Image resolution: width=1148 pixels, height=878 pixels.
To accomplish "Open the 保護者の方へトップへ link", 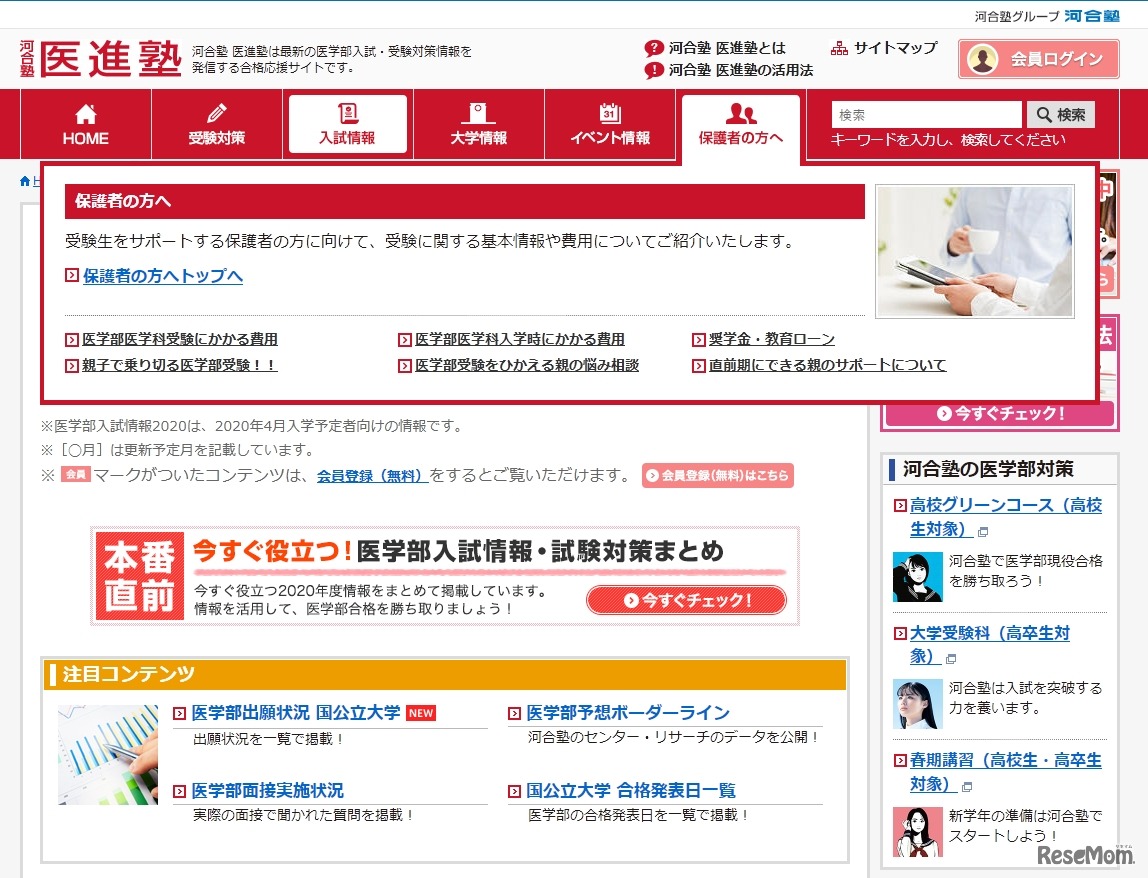I will 162,277.
